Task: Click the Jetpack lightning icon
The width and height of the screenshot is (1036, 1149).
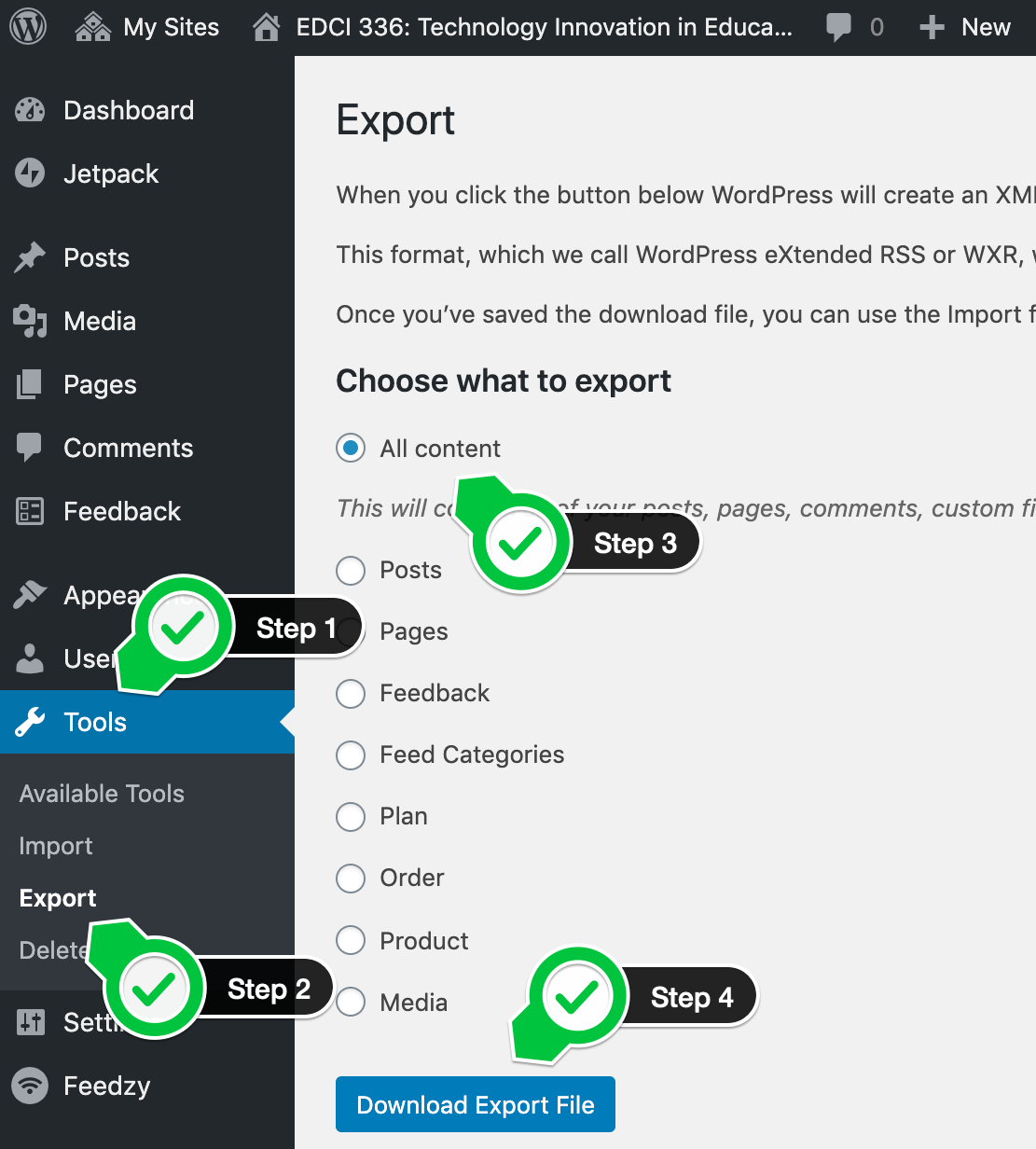Action: click(30, 173)
